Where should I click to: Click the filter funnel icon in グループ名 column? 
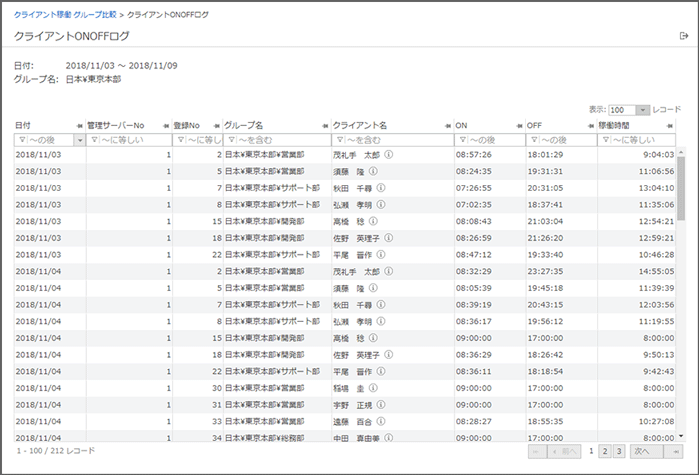click(x=231, y=140)
